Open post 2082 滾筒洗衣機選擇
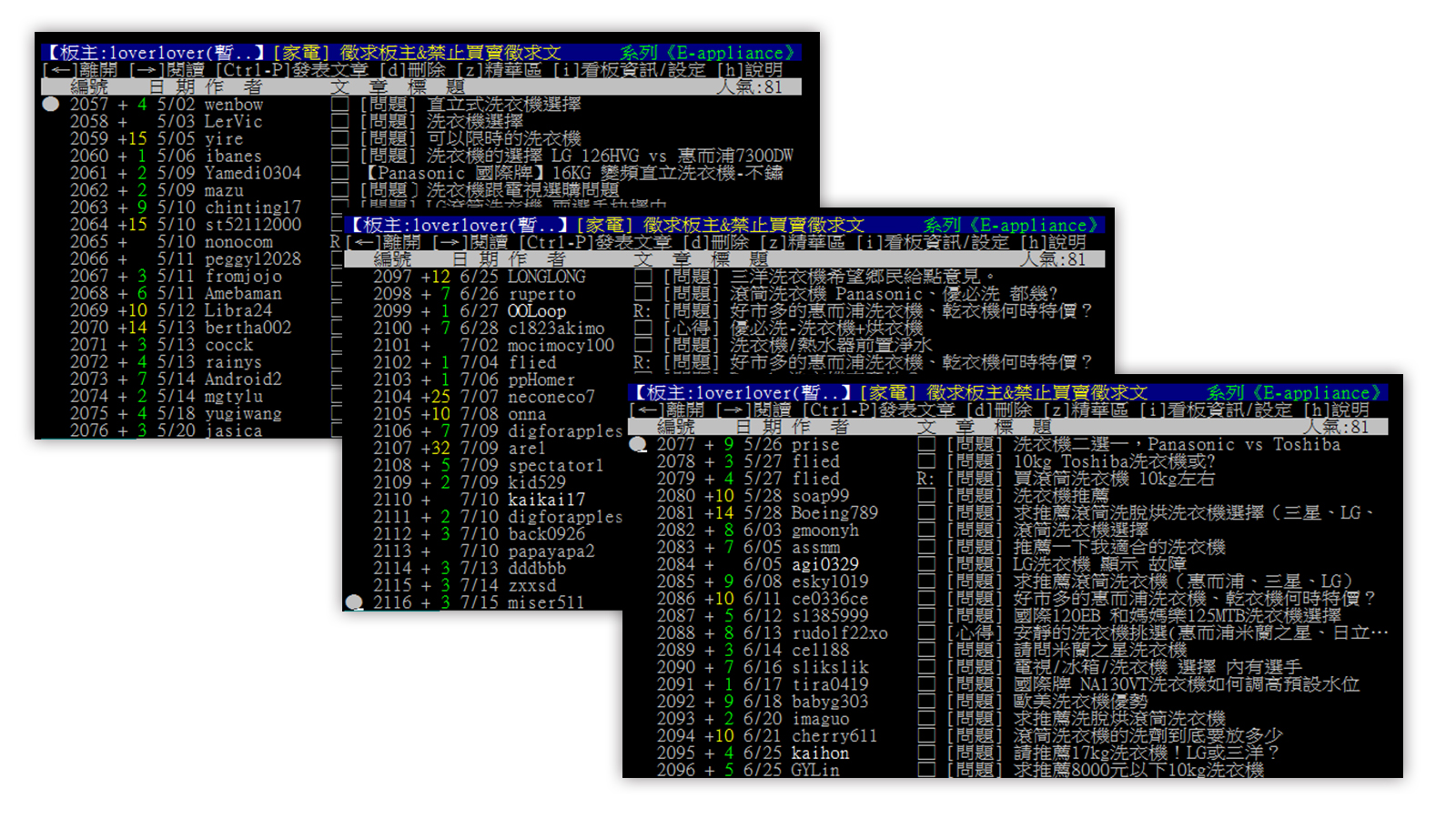1456x819 pixels. tap(1081, 530)
